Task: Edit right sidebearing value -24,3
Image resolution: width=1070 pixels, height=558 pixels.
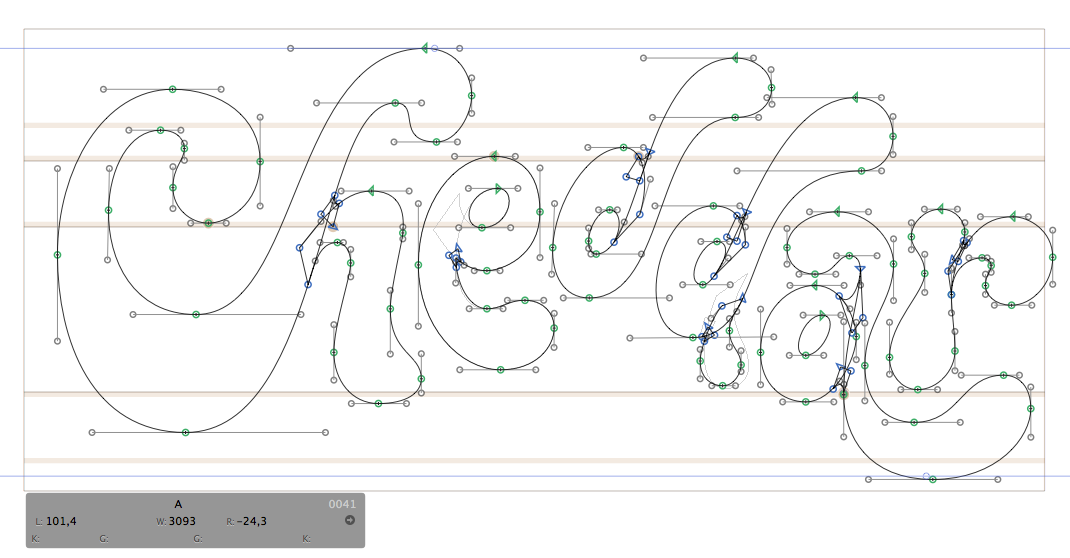Action: coord(252,521)
